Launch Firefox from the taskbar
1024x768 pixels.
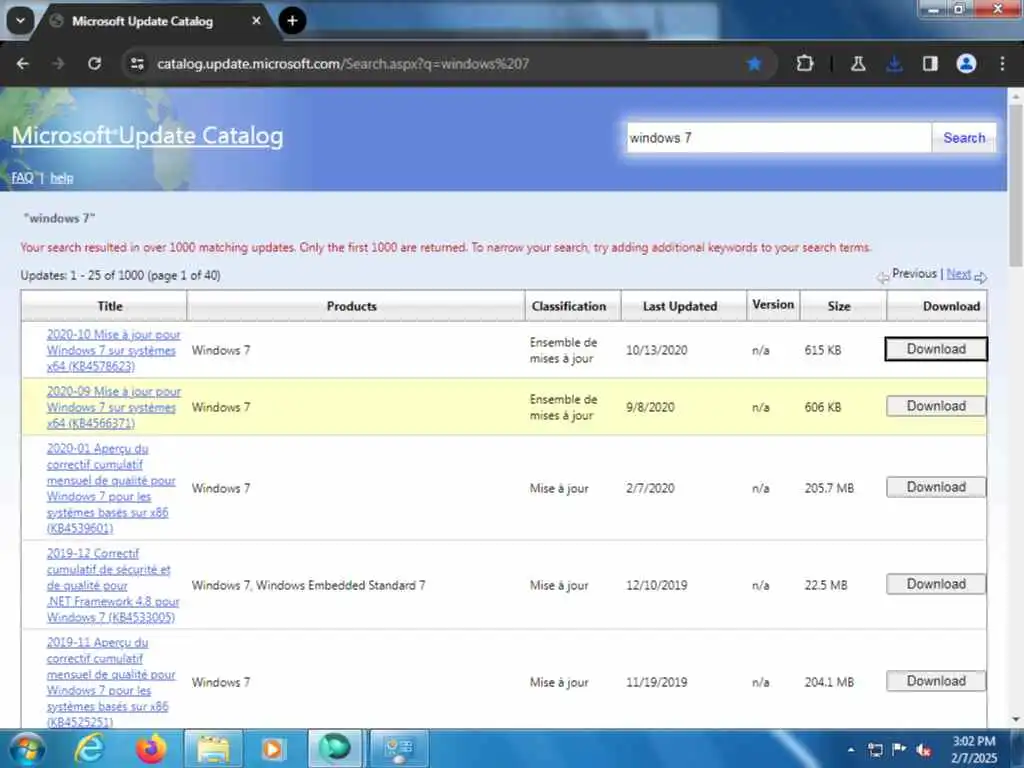[x=151, y=748]
